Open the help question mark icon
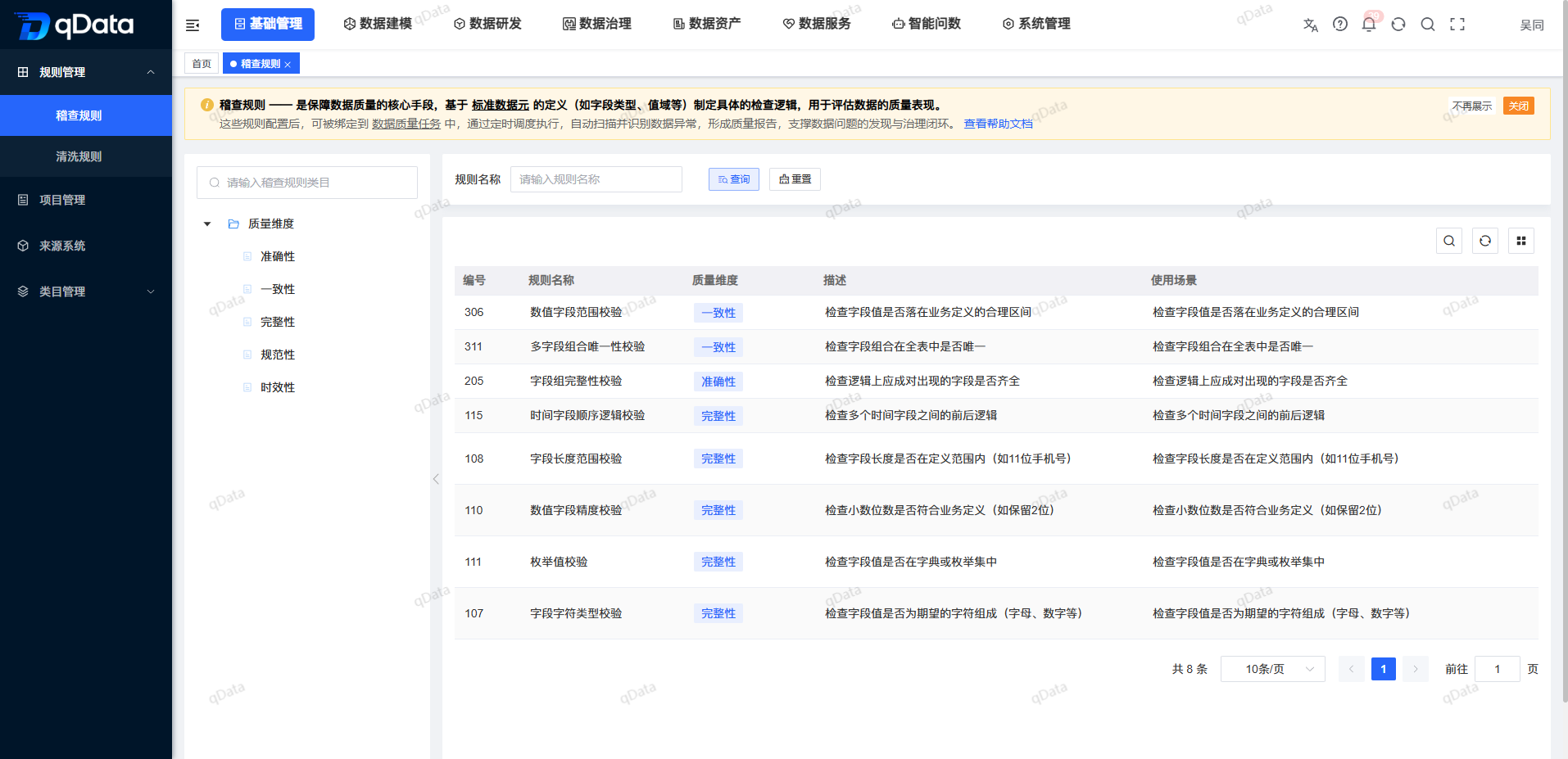The width and height of the screenshot is (1568, 759). point(1340,25)
